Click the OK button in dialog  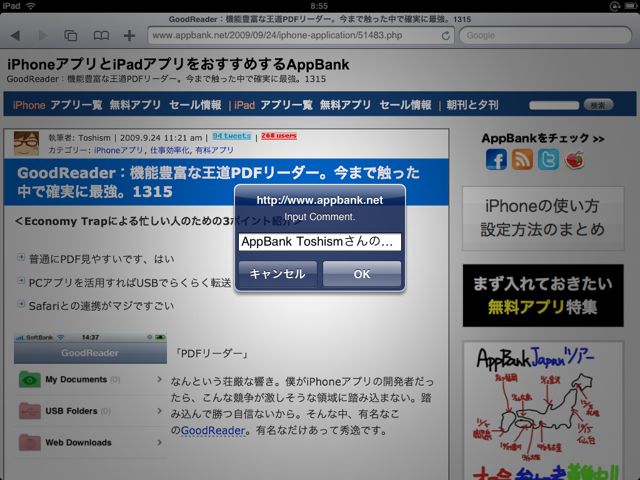[362, 274]
